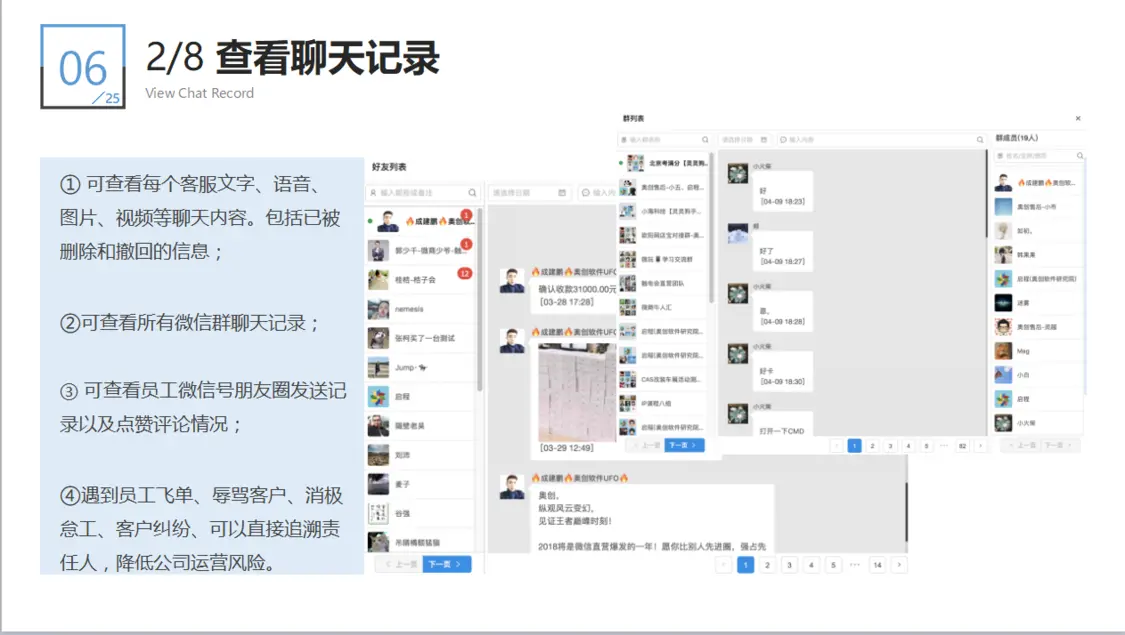The image size is (1125, 635).
Task: Click the magnifier in group chat content search
Action: pyautogui.click(x=980, y=140)
